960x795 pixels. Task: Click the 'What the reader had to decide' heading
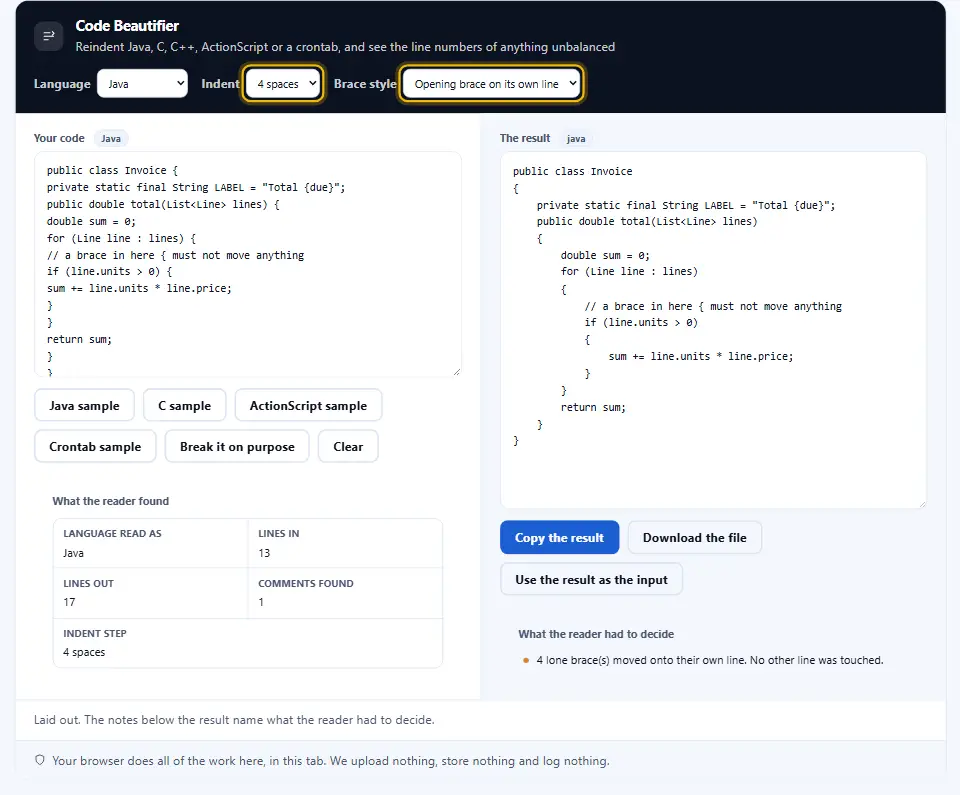596,634
